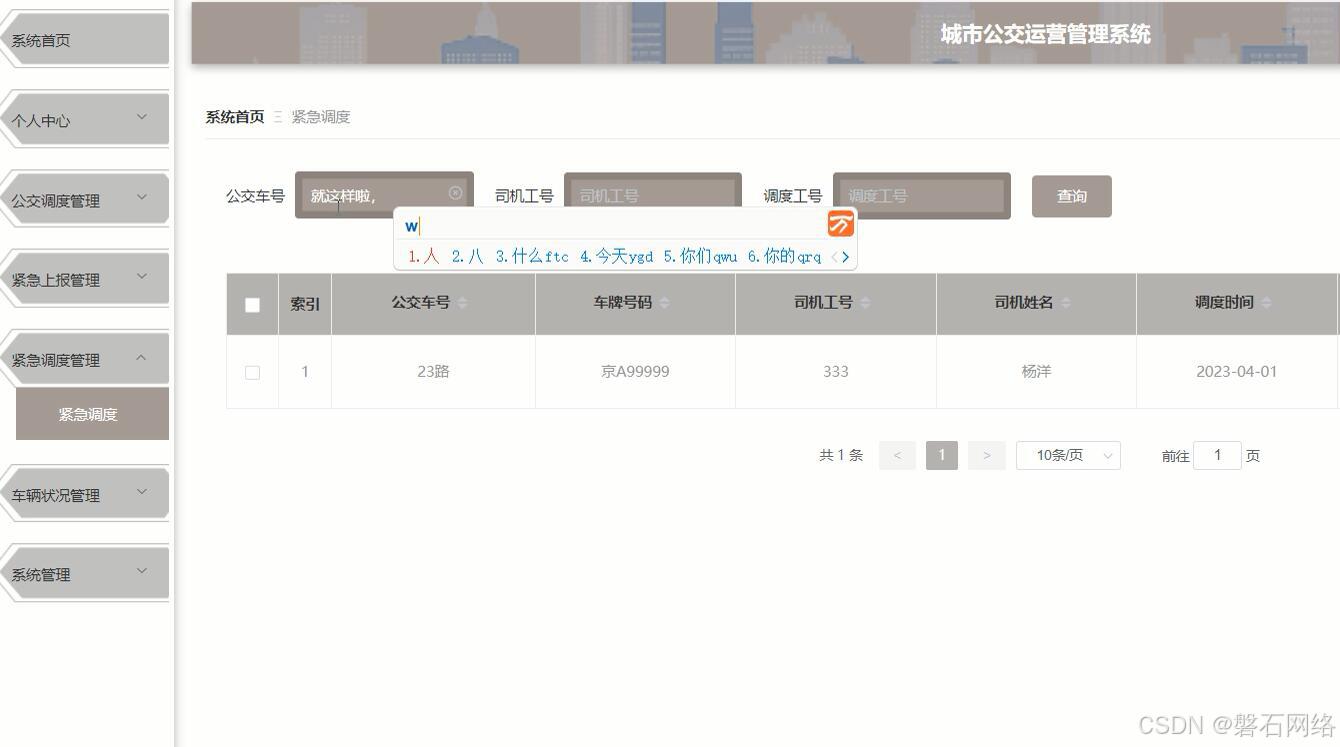Focus the 调度工号 input field
The height and width of the screenshot is (747, 1340).
click(922, 196)
